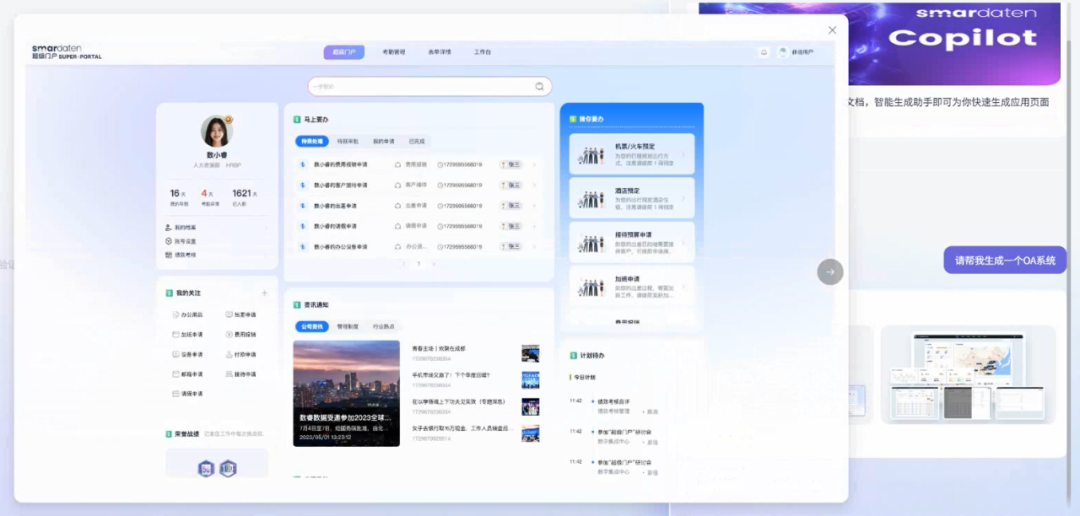Open the 接待申请 shortcut icon
Image resolution: width=1080 pixels, height=516 pixels.
coord(229,374)
